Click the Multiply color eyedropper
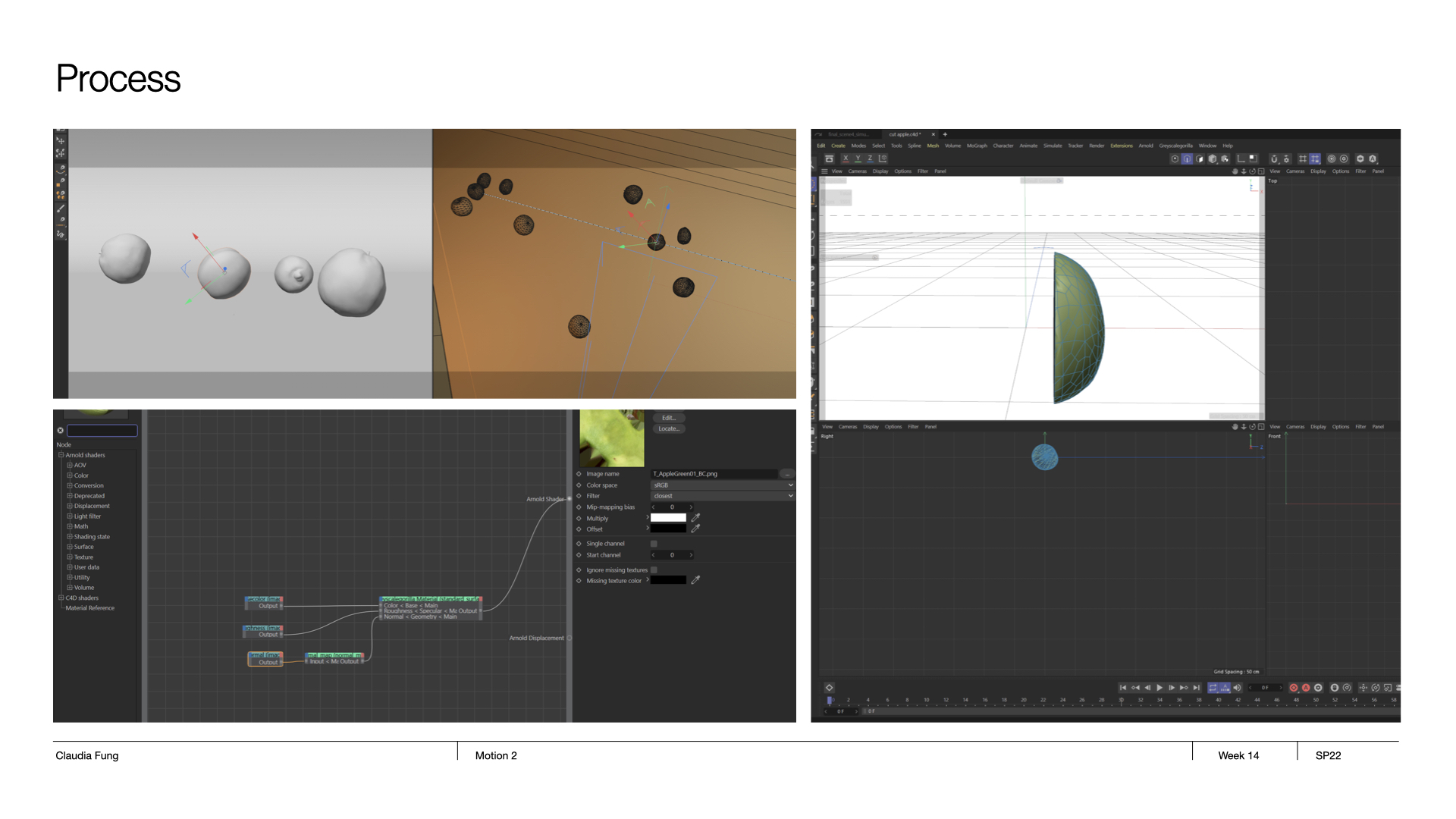 [x=695, y=518]
